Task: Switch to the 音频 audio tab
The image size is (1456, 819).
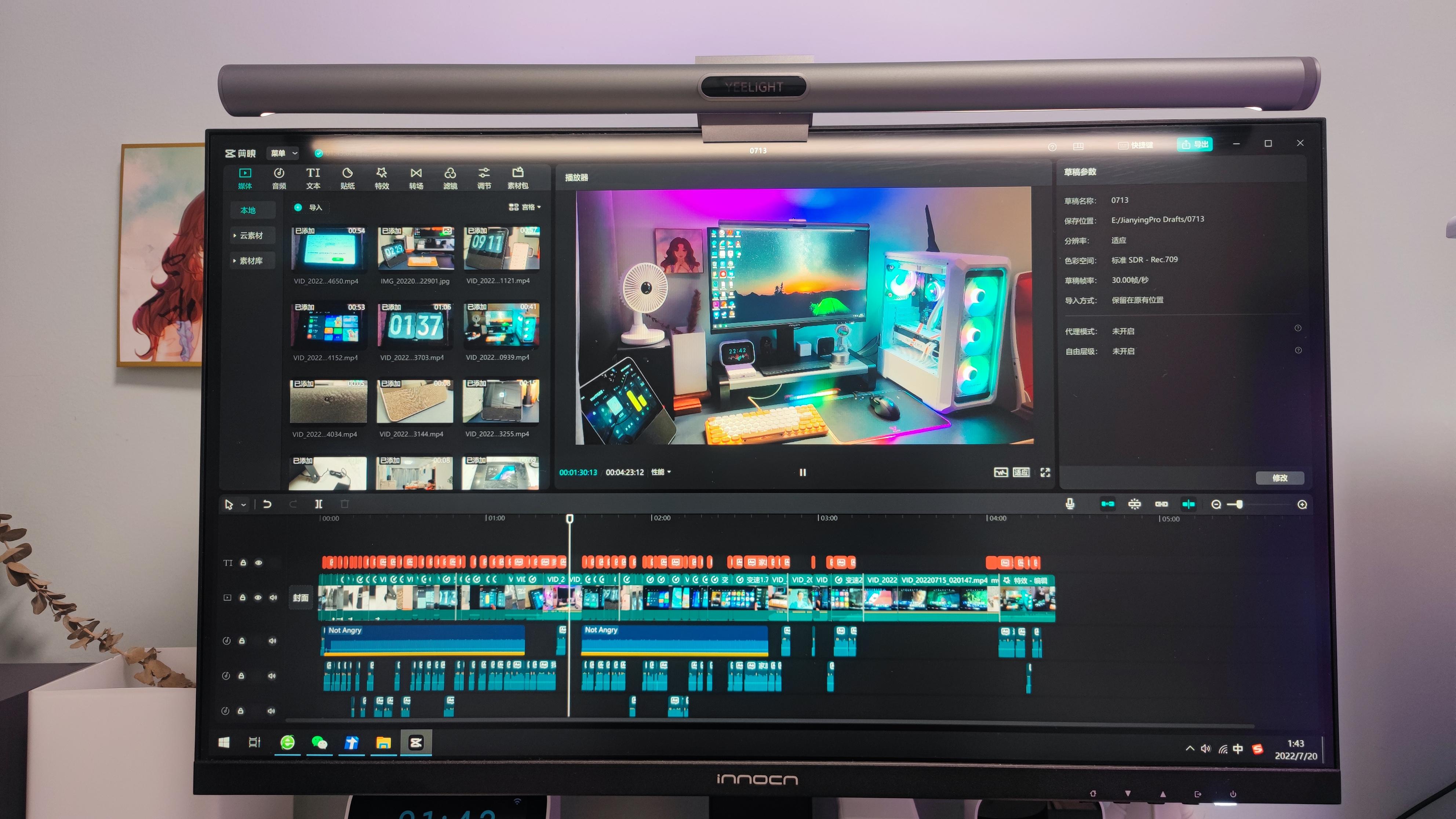Action: click(279, 178)
